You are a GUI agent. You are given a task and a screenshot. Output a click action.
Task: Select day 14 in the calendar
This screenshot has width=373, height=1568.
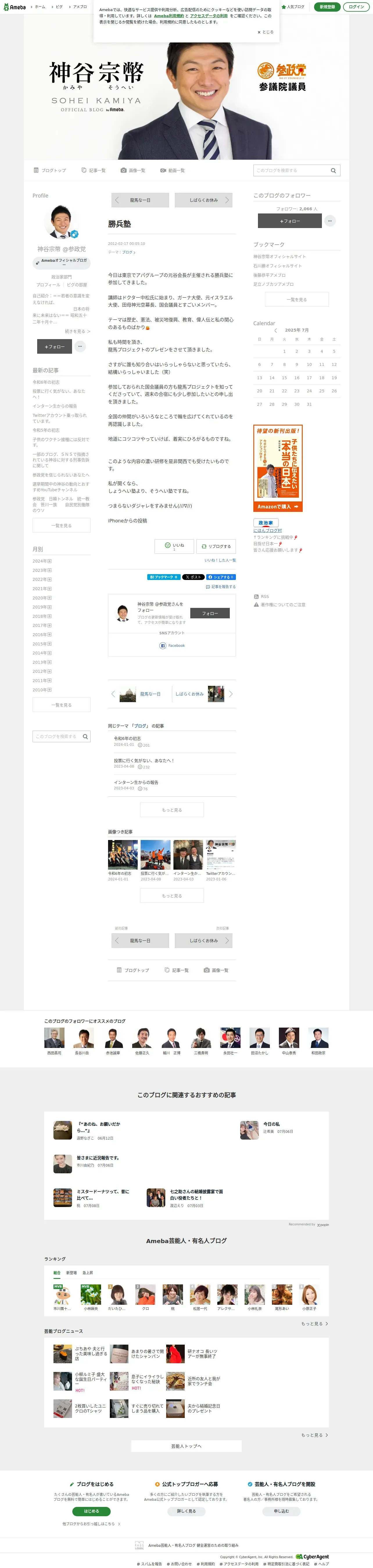pos(272,378)
